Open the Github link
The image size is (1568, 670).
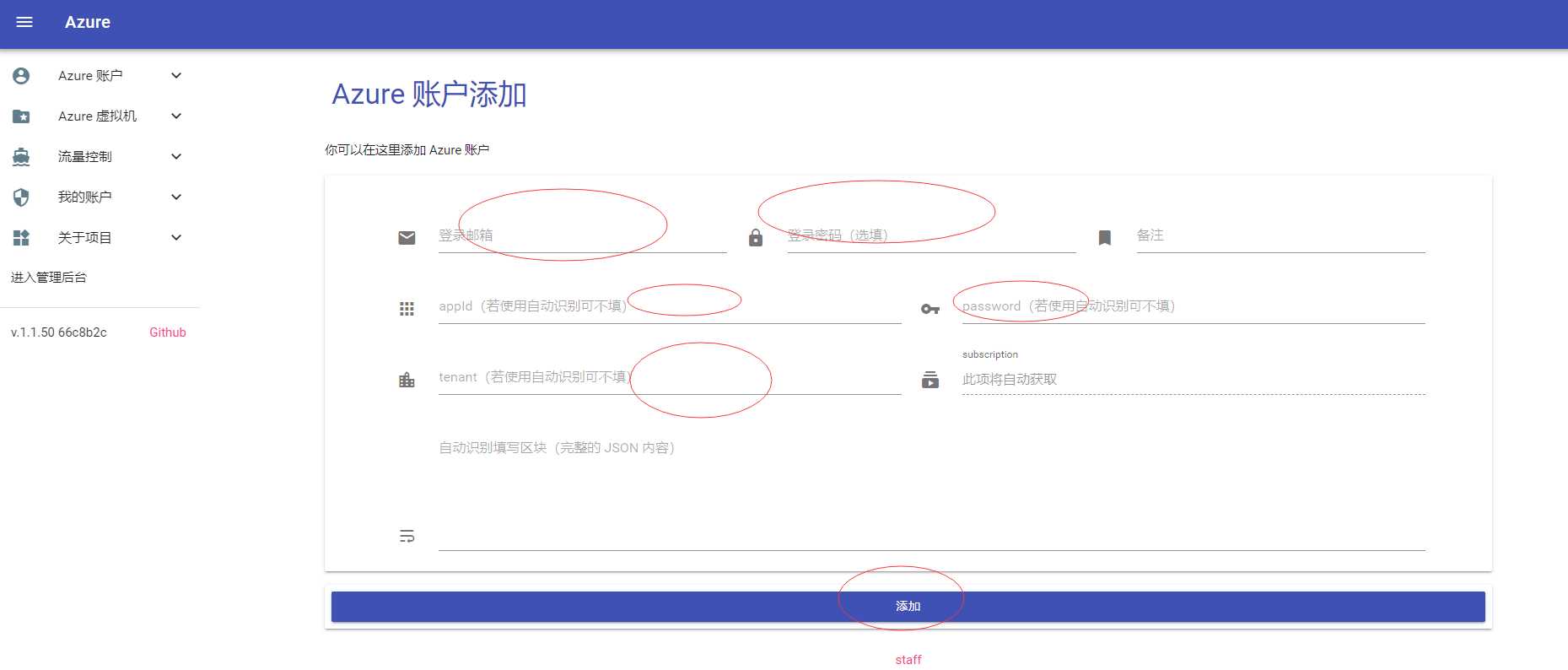click(x=168, y=332)
